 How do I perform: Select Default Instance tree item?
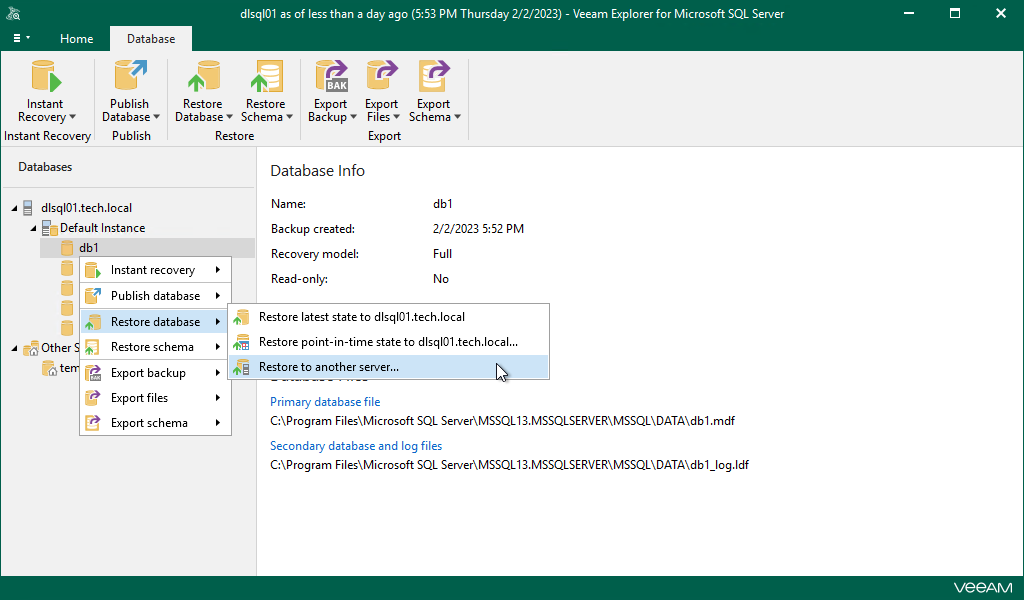(x=103, y=228)
